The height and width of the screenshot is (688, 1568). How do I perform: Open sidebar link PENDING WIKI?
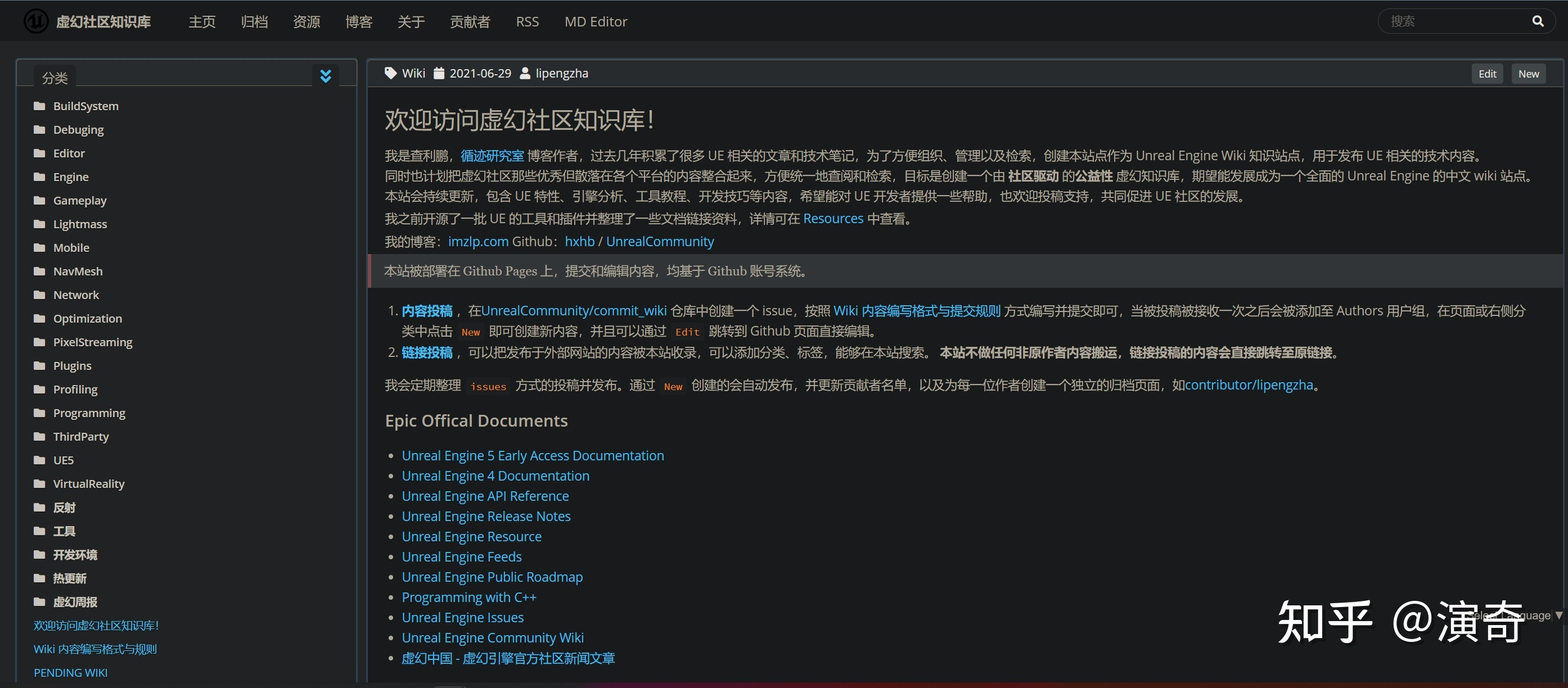(x=71, y=673)
